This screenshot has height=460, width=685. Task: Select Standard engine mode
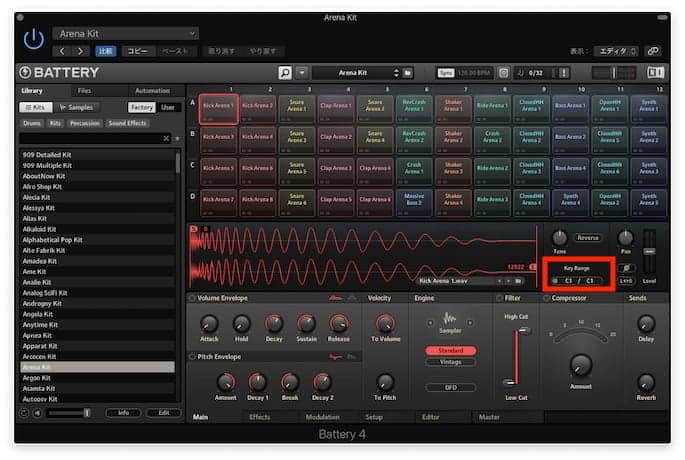(x=450, y=350)
